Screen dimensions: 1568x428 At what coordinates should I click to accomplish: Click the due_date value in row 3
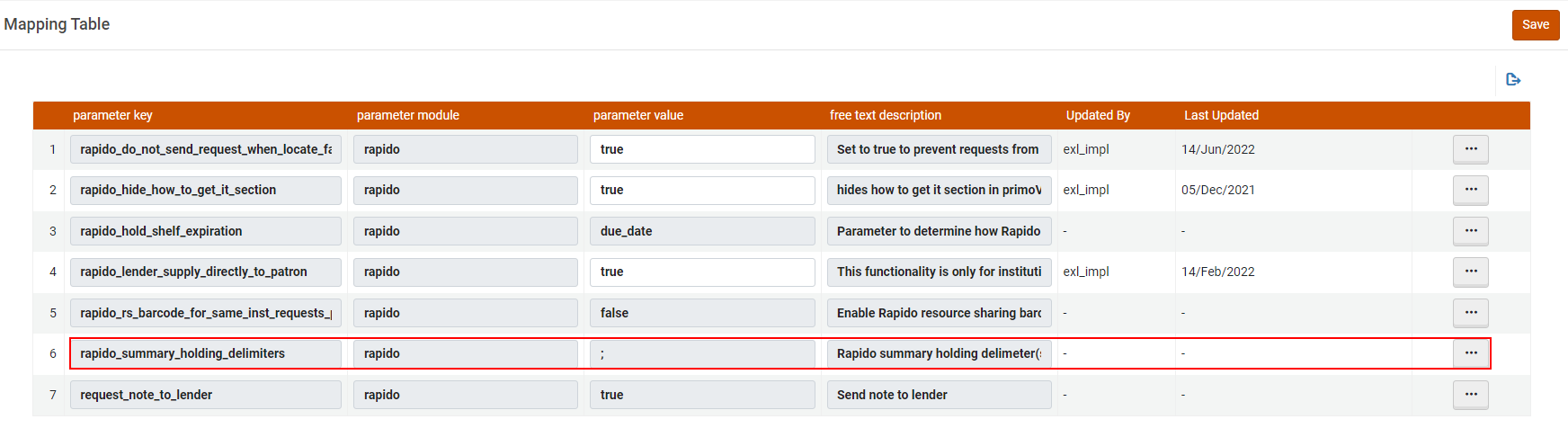pos(702,231)
